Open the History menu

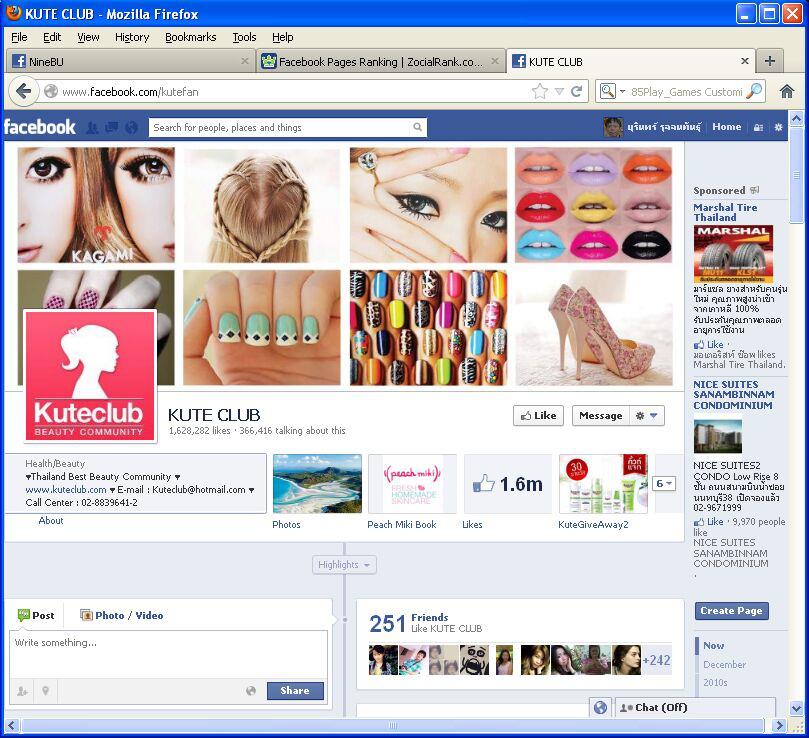131,37
